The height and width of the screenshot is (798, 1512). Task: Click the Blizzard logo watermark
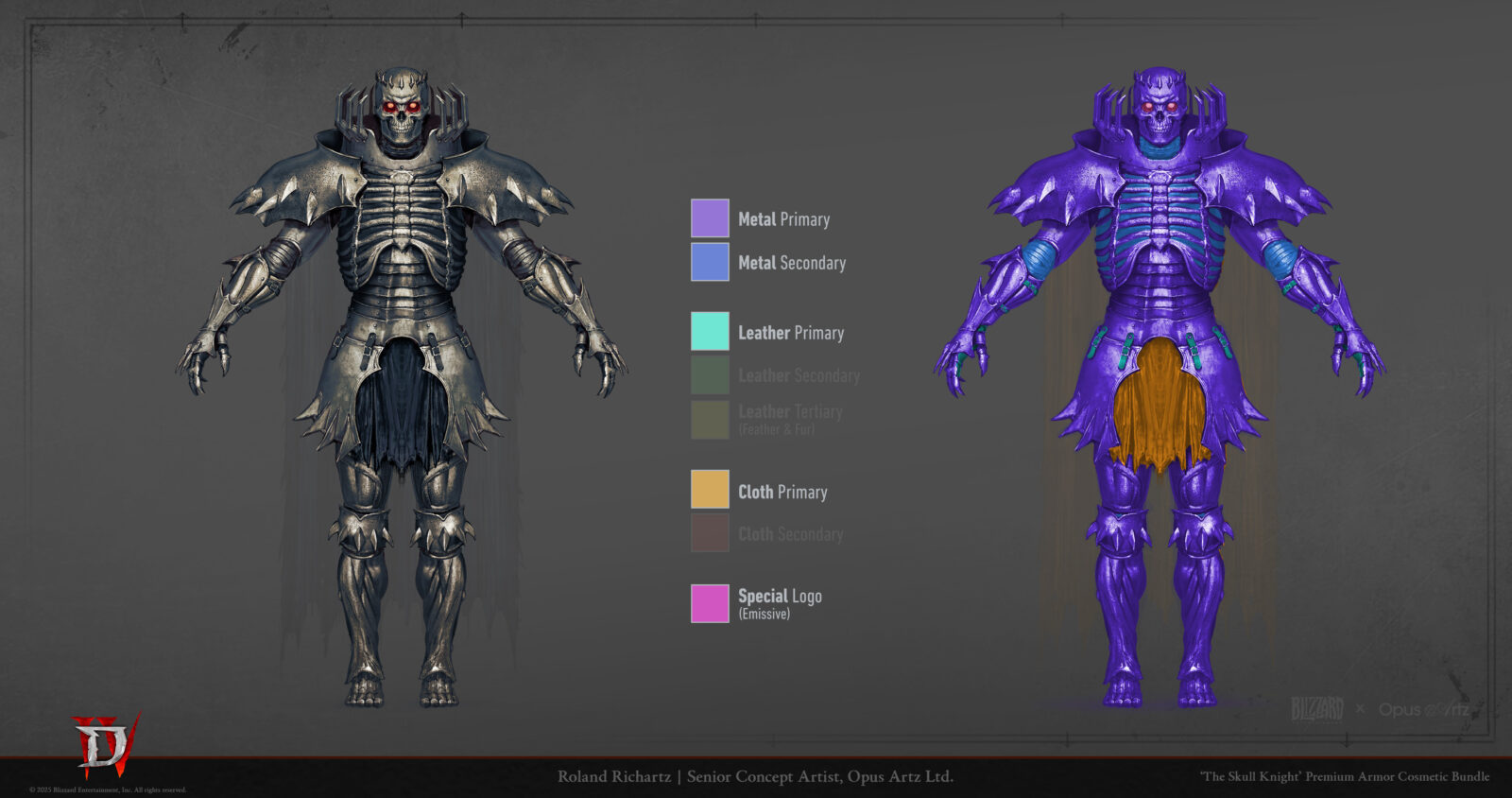tap(1316, 709)
